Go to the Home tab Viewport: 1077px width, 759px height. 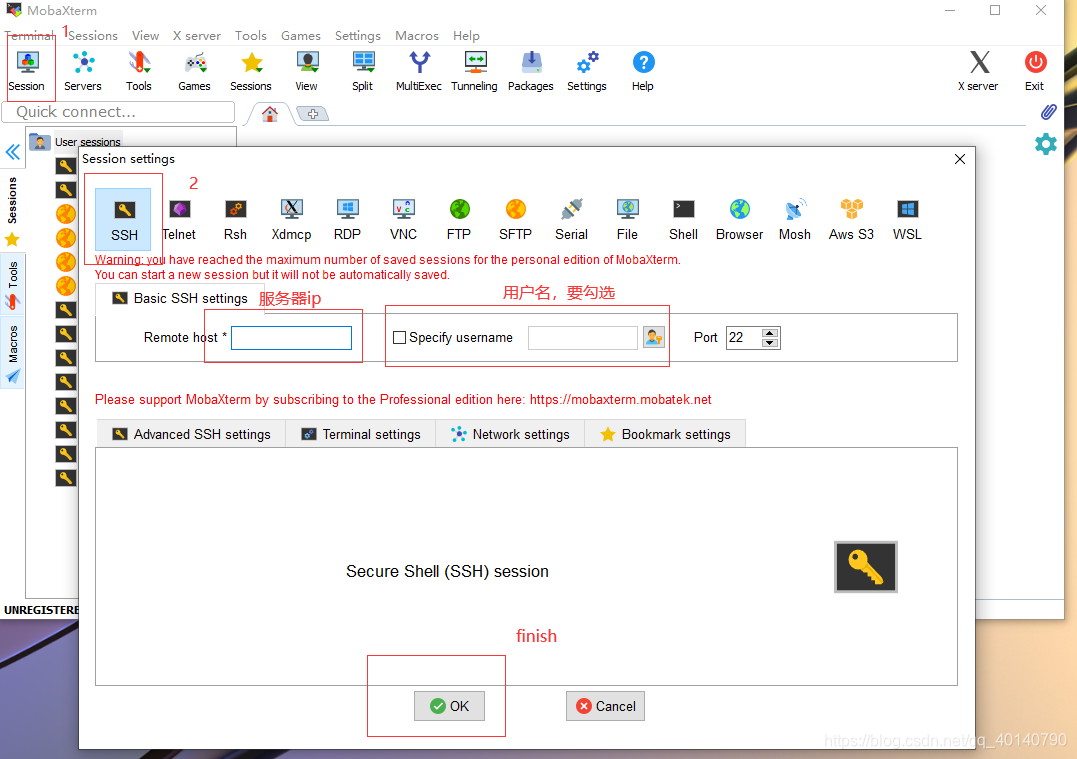270,114
